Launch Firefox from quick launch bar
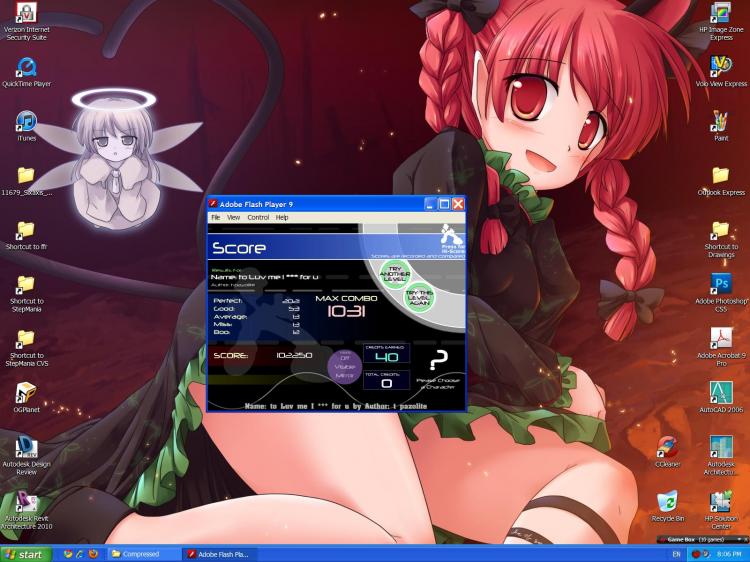This screenshot has height=562, width=750. [93, 554]
